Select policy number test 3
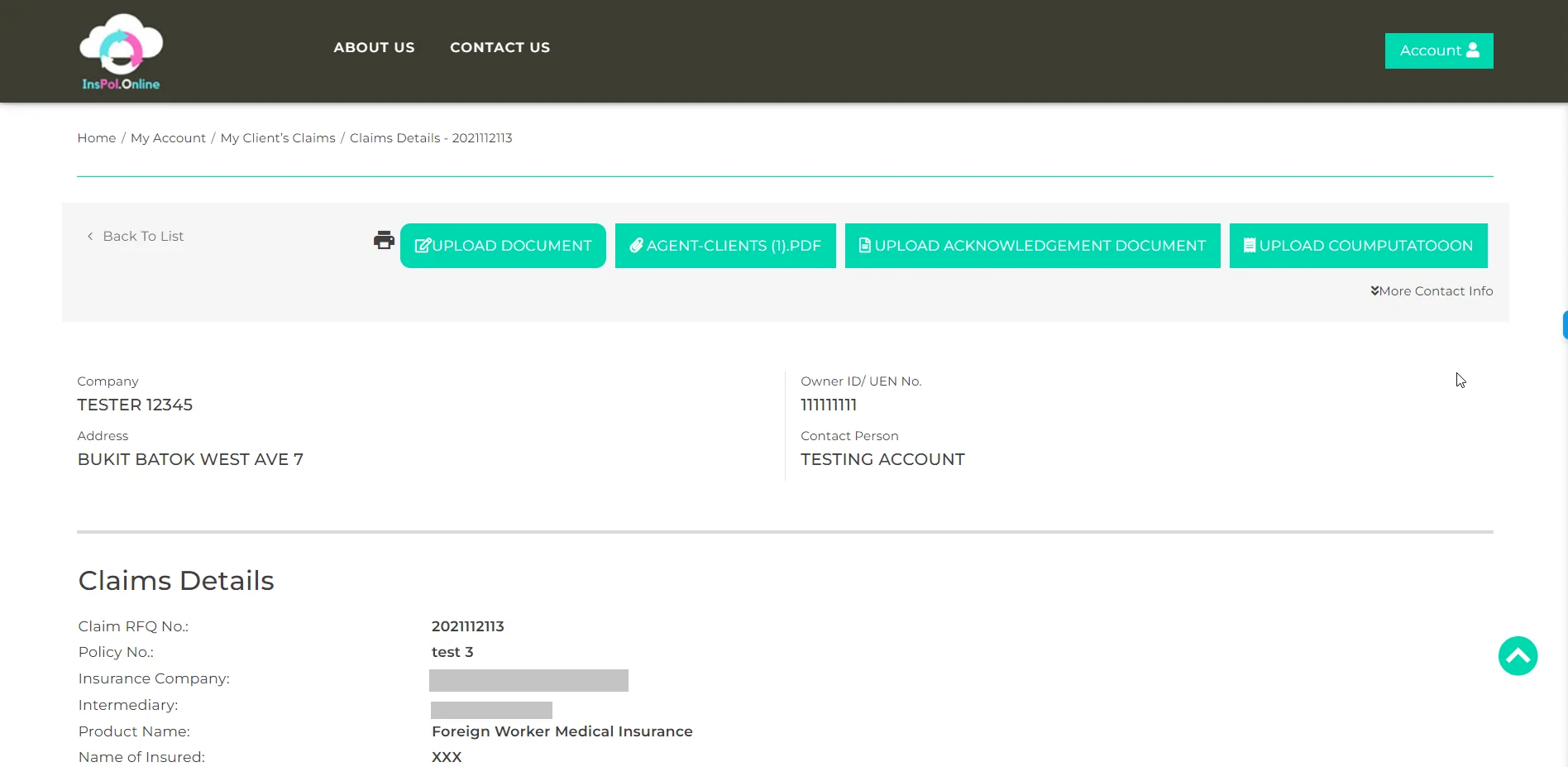The image size is (1568, 767). [452, 652]
